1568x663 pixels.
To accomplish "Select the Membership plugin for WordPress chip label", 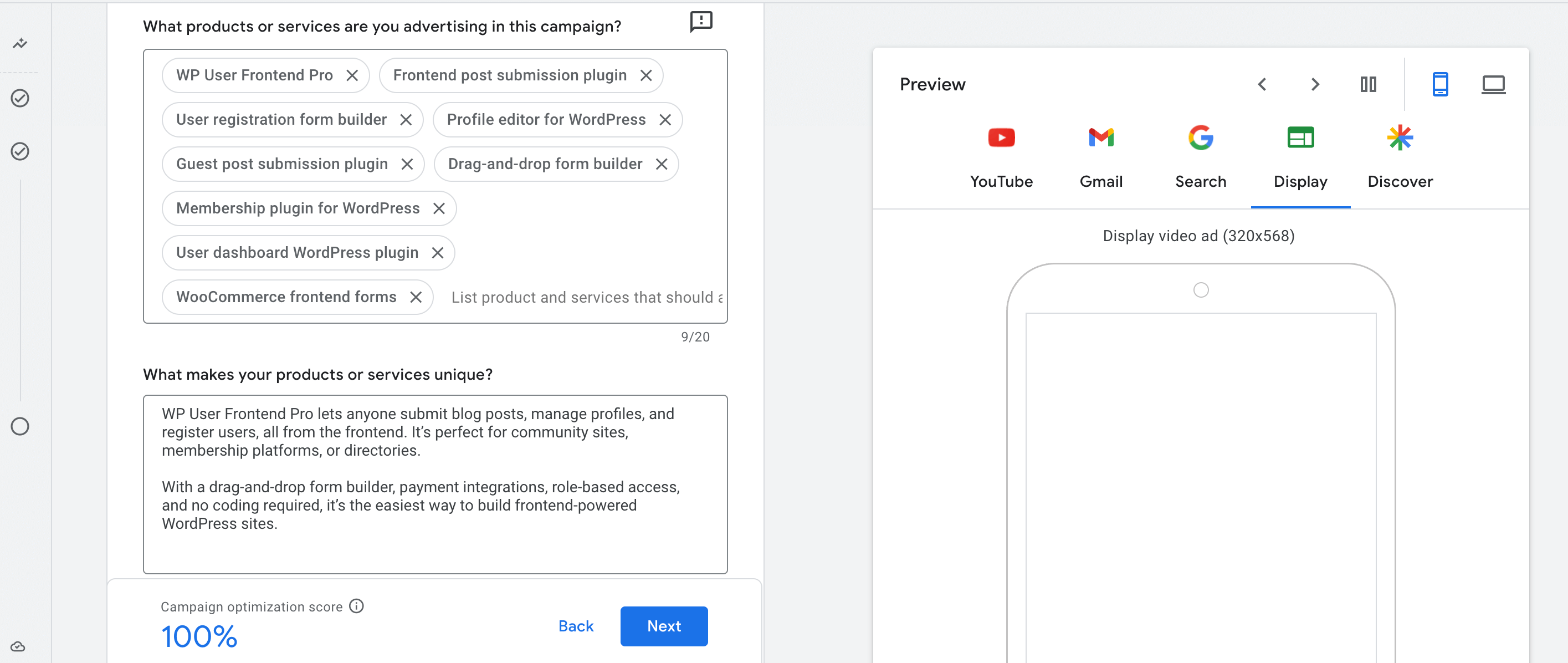I will (x=298, y=209).
